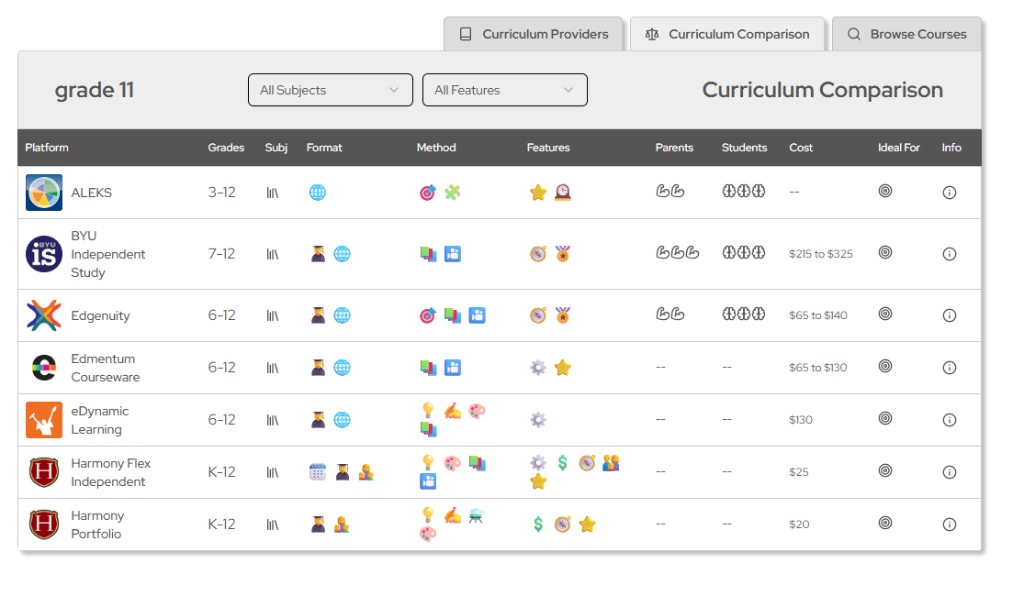
Task: Click the parents rating for BYU Independent Study
Action: [x=677, y=253]
